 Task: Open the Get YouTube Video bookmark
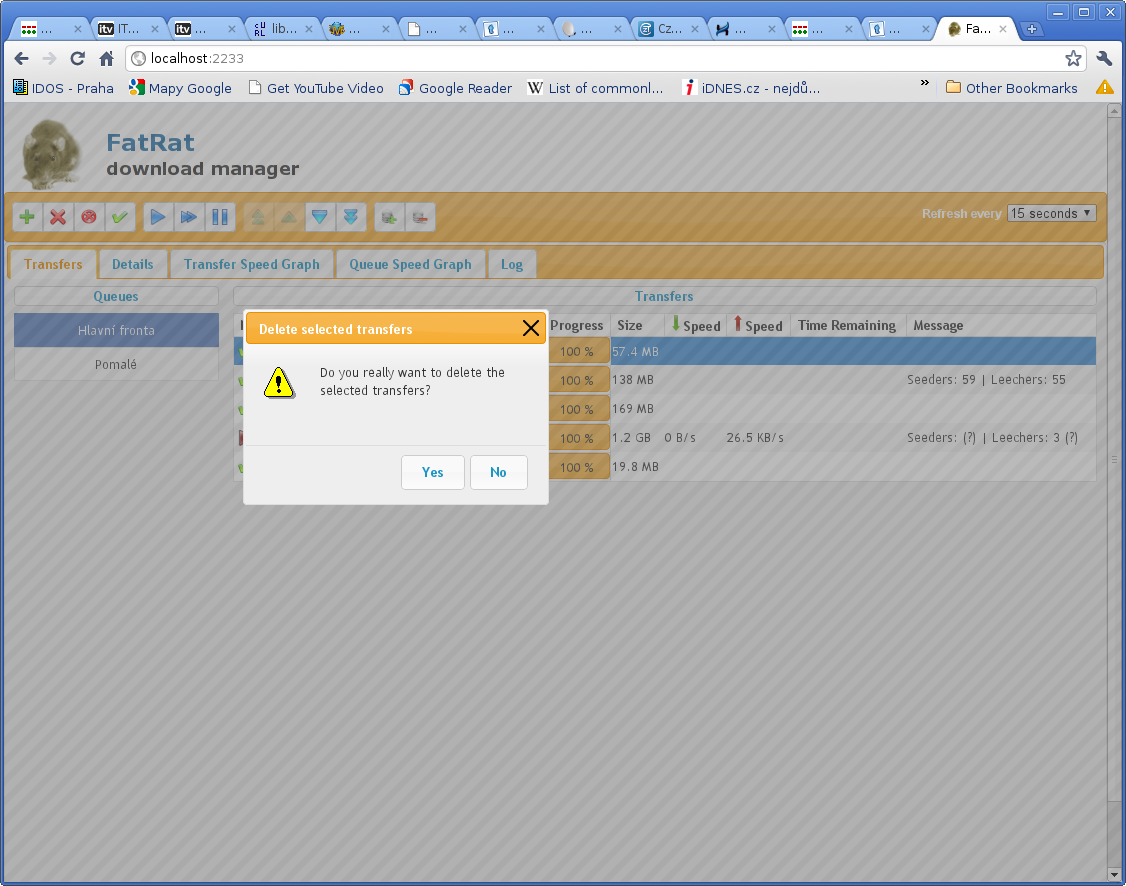point(315,88)
